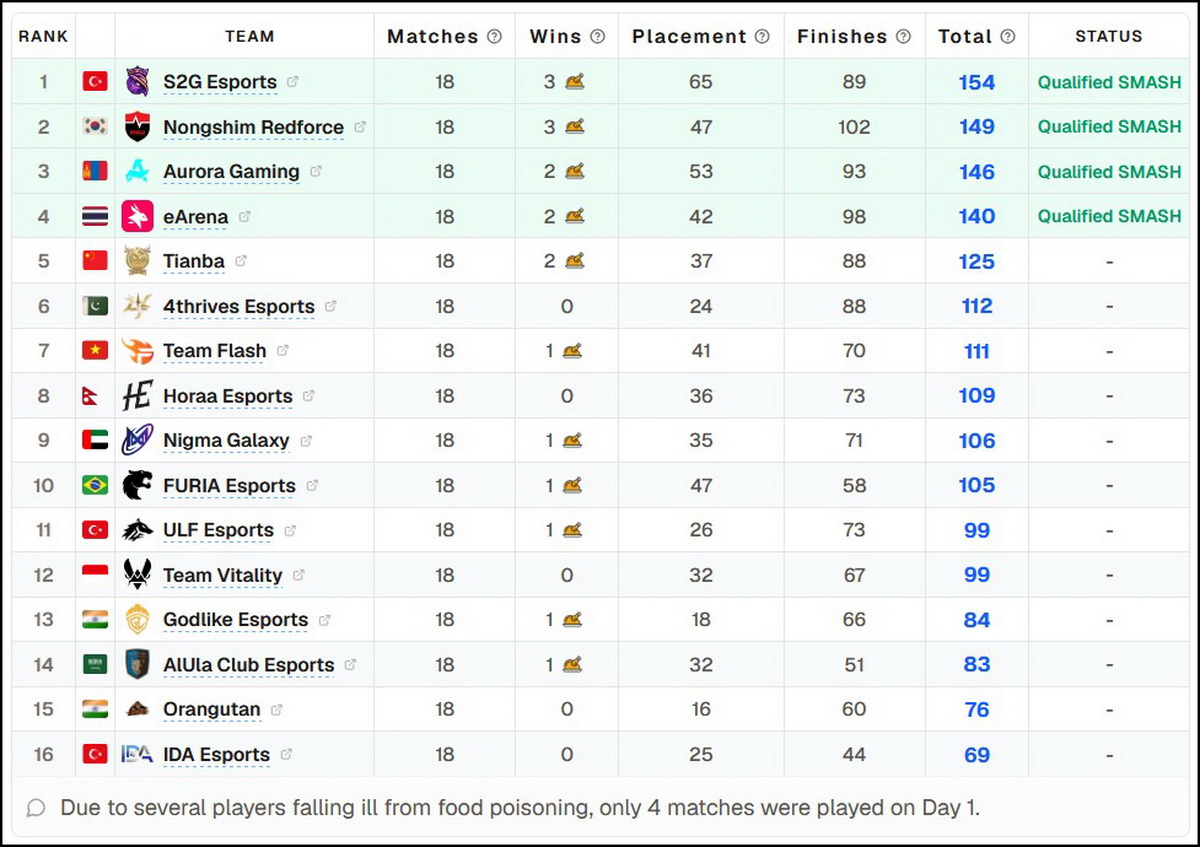Click the STATUS column header
The image size is (1200, 847).
point(1109,37)
